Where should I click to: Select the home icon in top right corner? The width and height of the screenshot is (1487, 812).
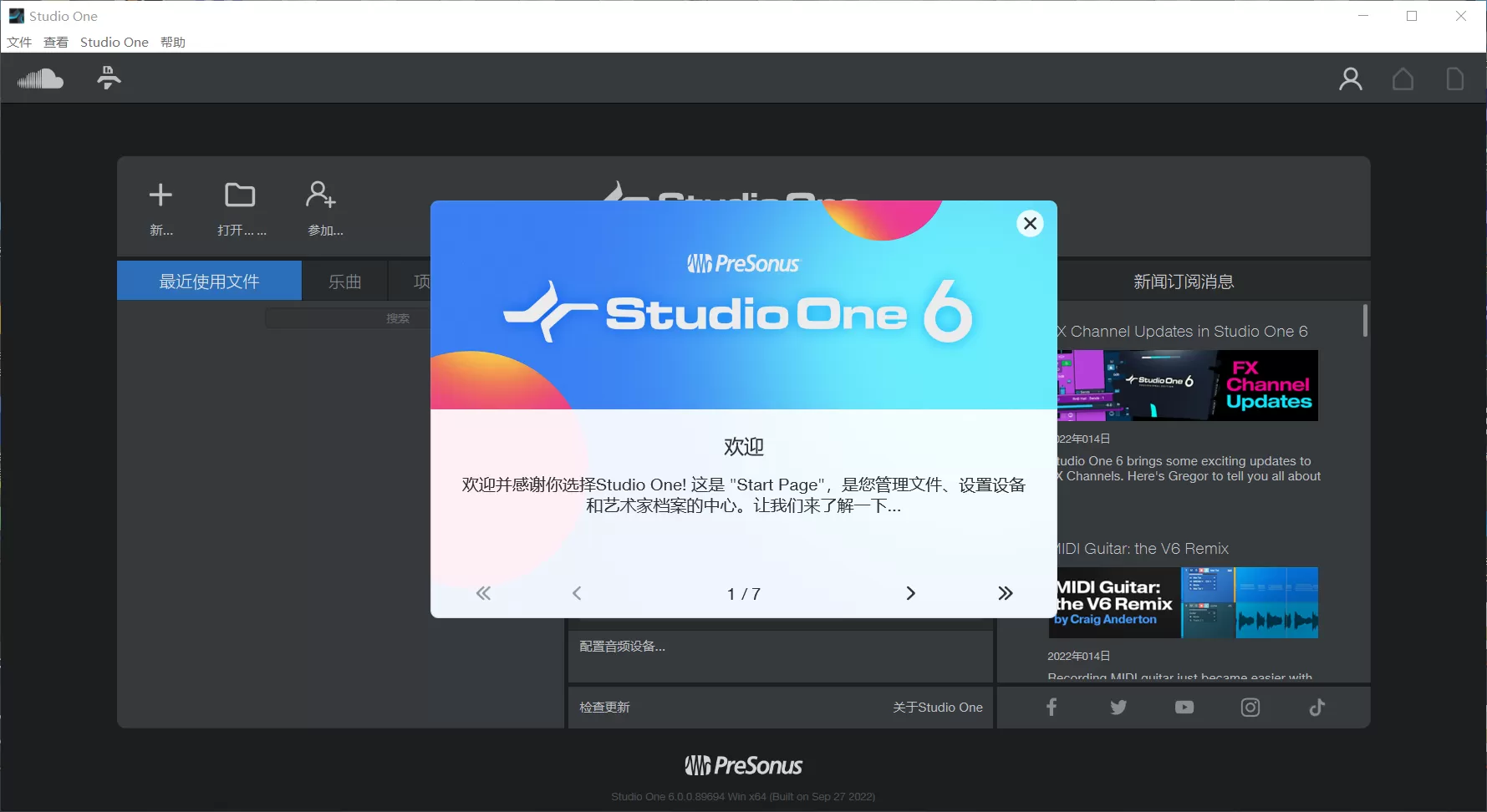(1403, 78)
